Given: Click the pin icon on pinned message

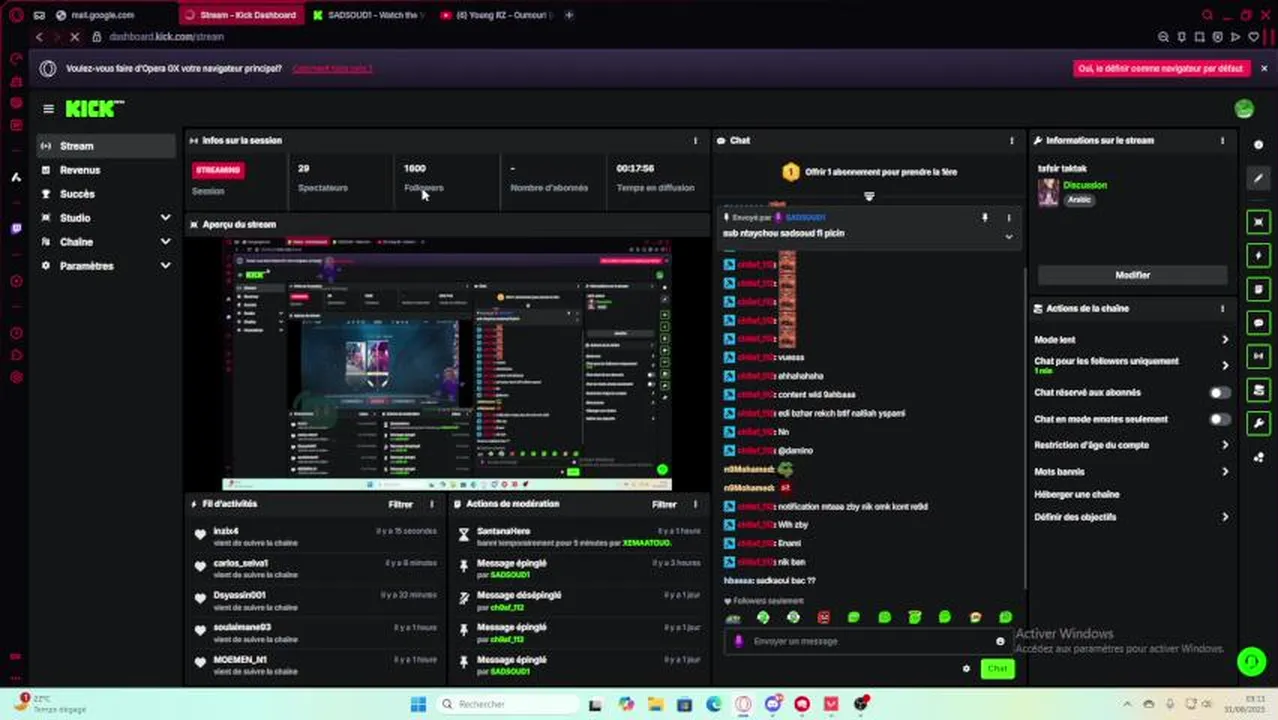Looking at the screenshot, I should 984,217.
